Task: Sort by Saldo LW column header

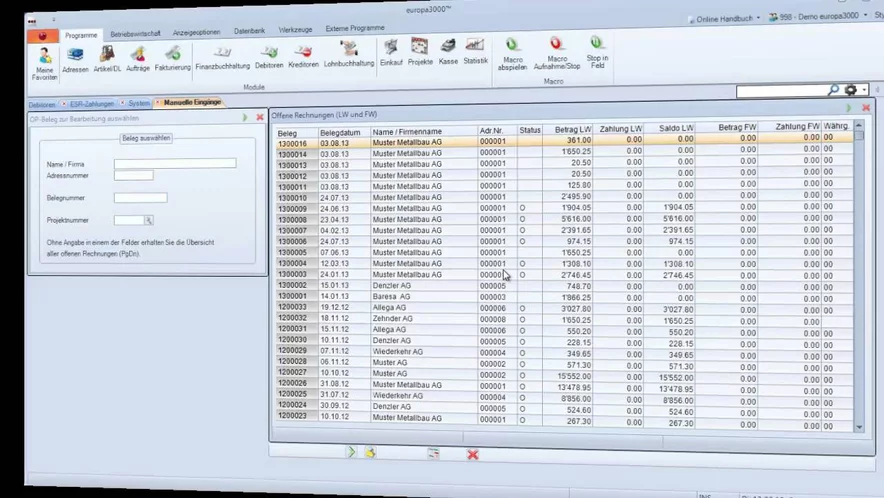Action: pyautogui.click(x=669, y=128)
